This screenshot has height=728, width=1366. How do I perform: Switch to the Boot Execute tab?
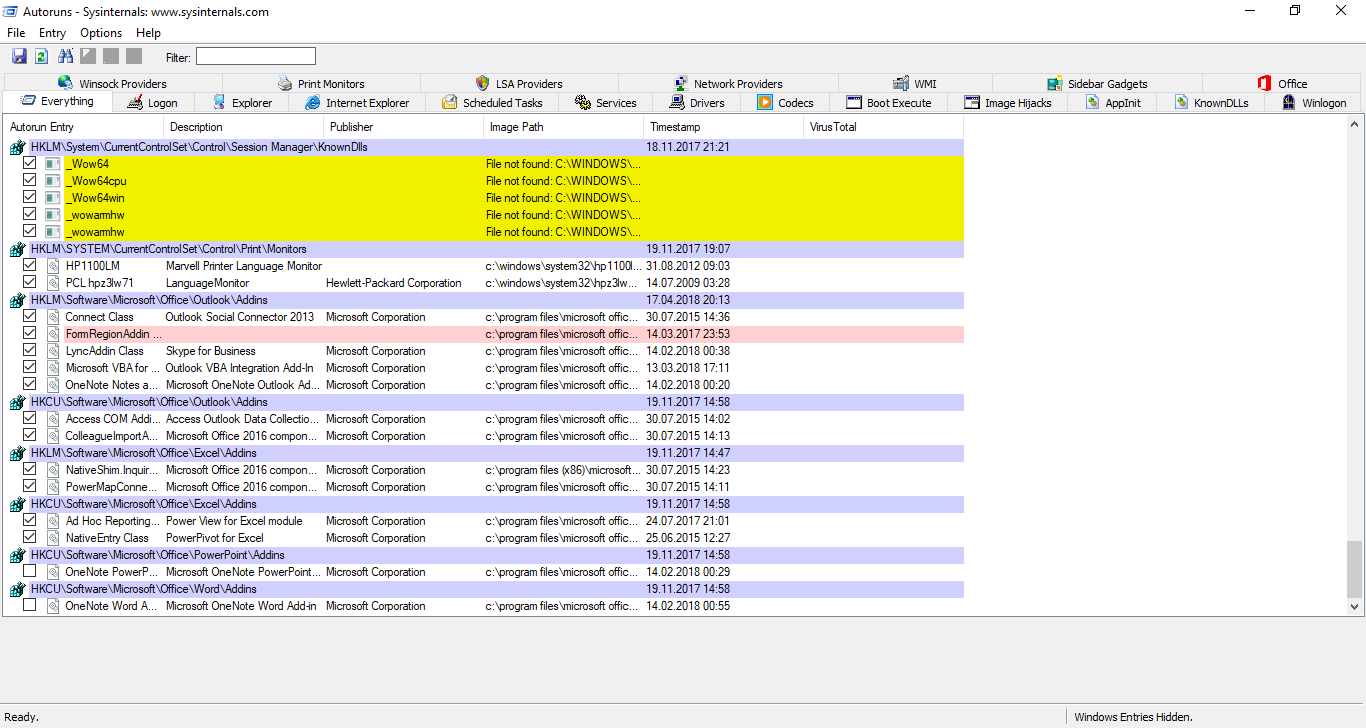(888, 103)
